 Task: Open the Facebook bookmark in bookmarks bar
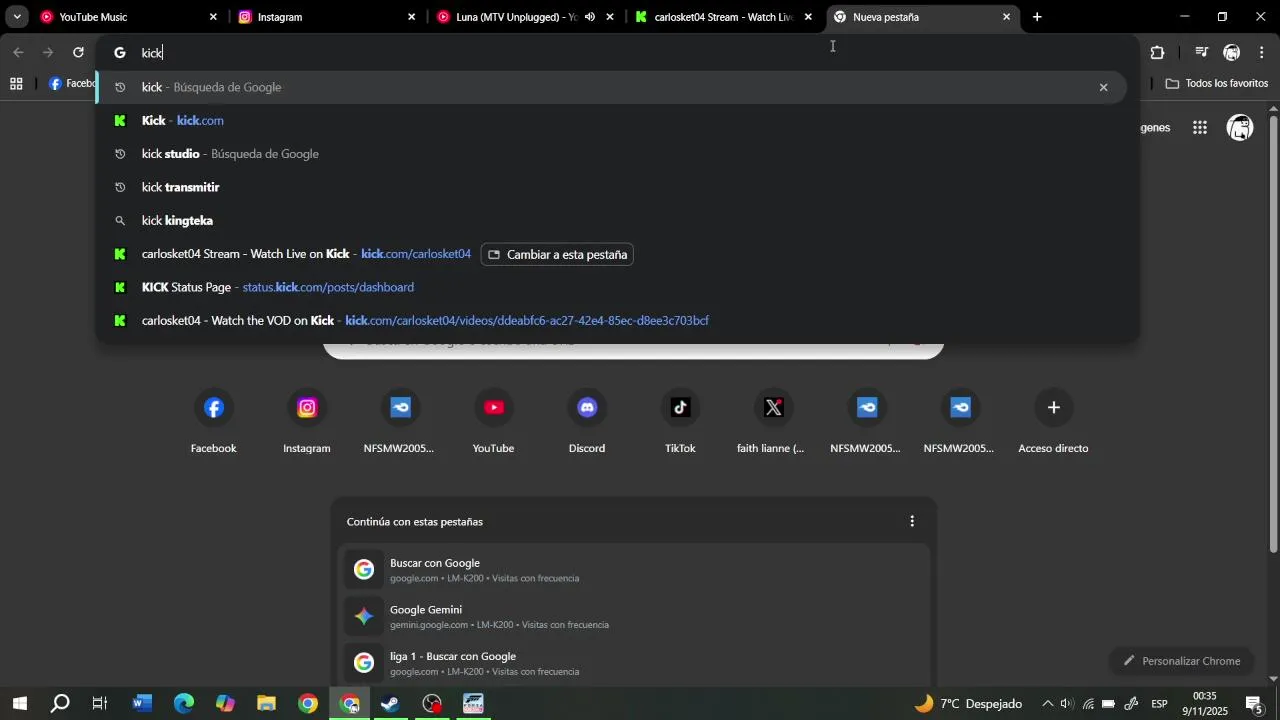[72, 84]
